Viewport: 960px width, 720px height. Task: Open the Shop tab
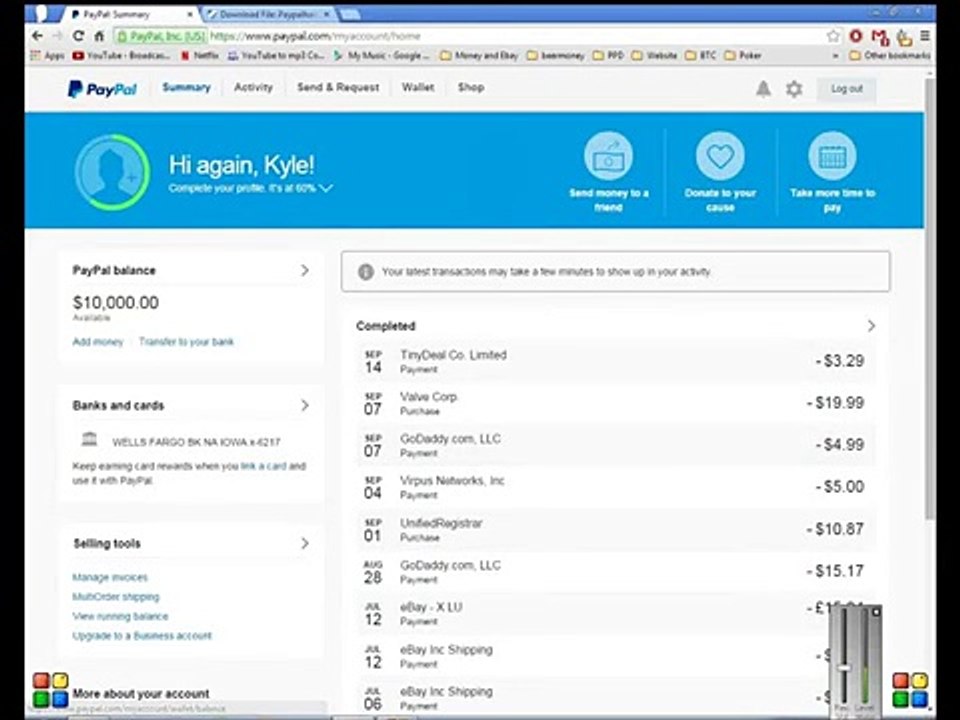471,87
